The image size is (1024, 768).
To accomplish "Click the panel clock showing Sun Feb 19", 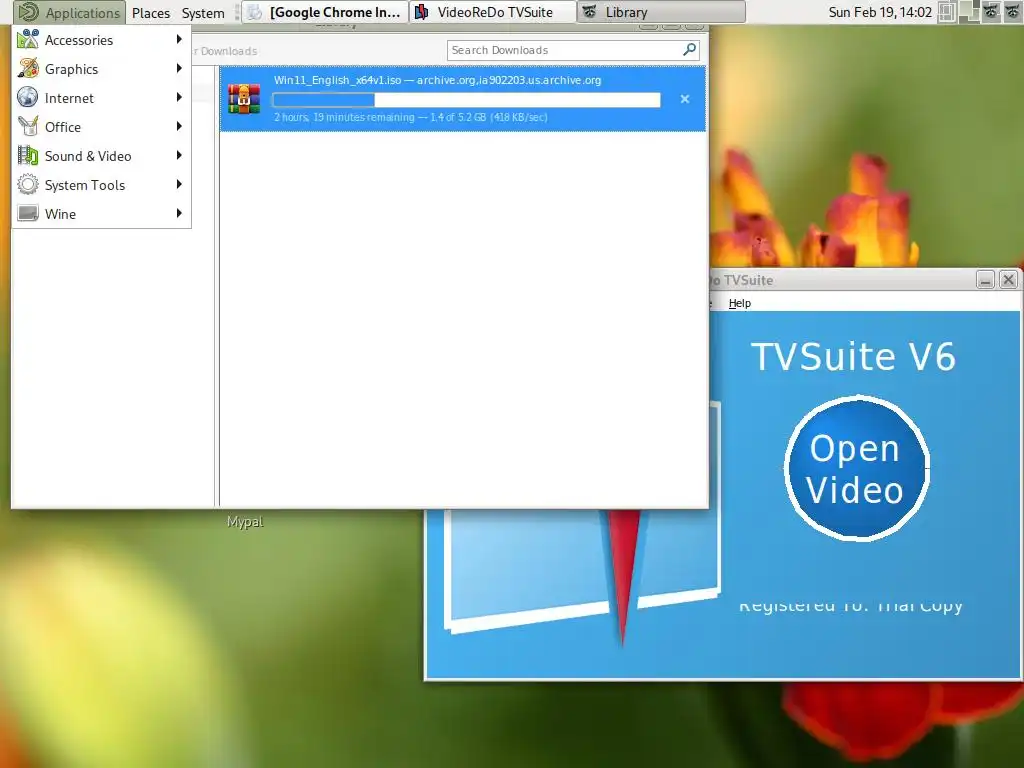I will (880, 12).
